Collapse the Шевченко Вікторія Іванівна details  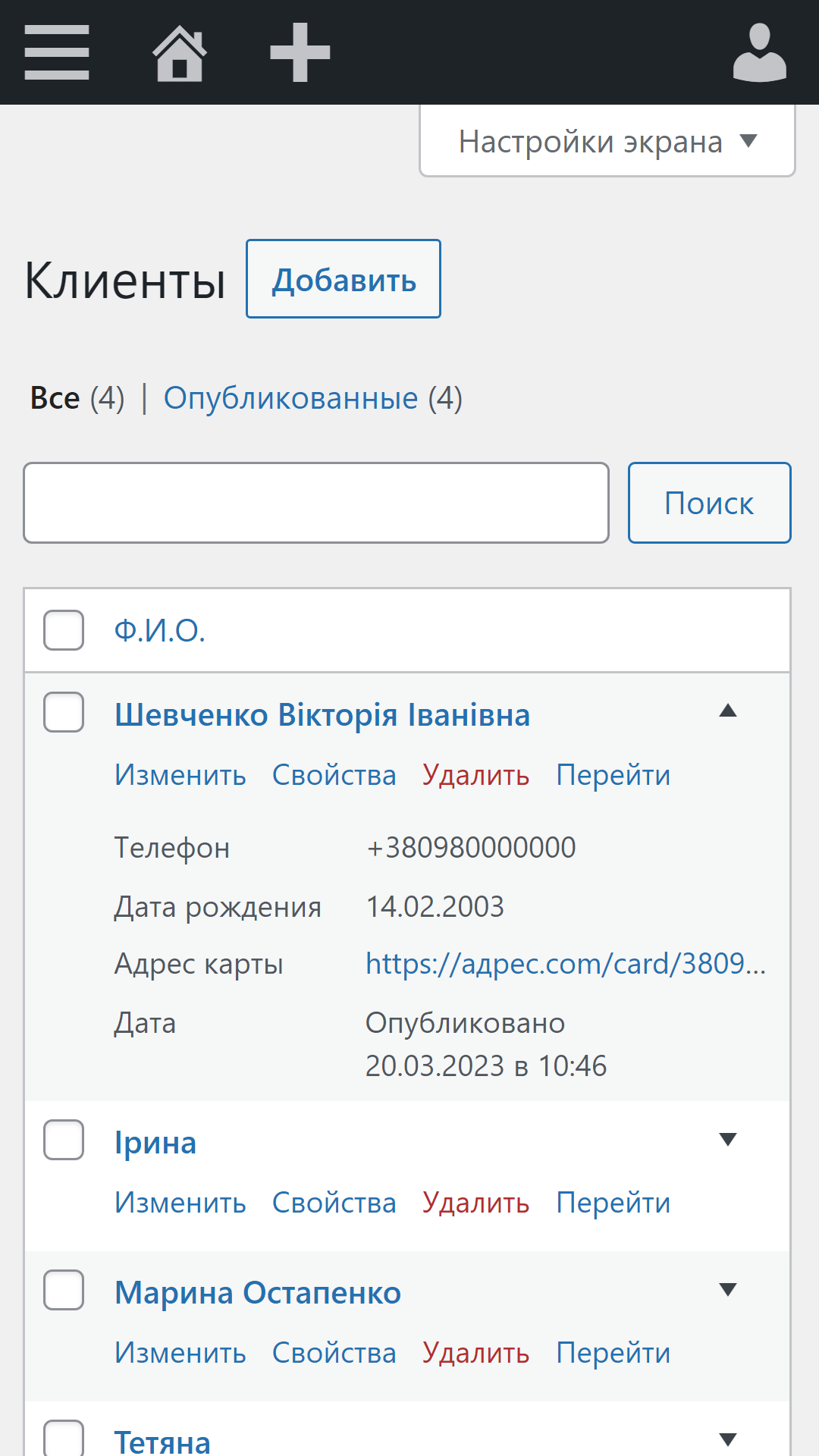coord(728,711)
